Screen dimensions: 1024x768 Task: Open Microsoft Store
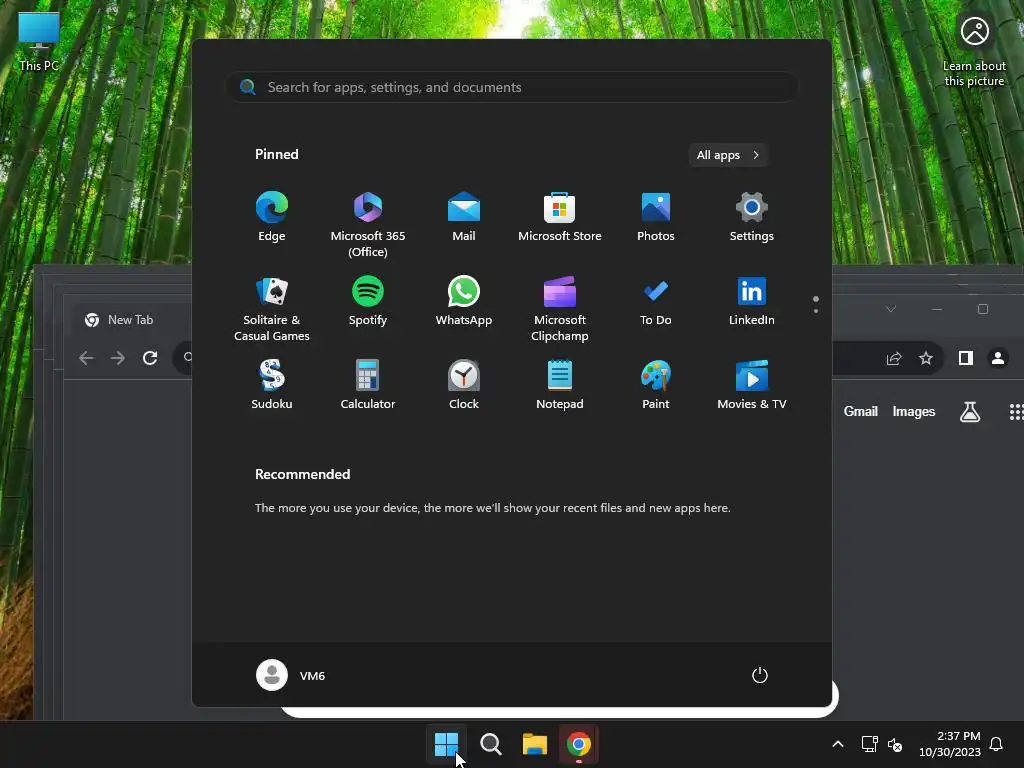click(560, 217)
